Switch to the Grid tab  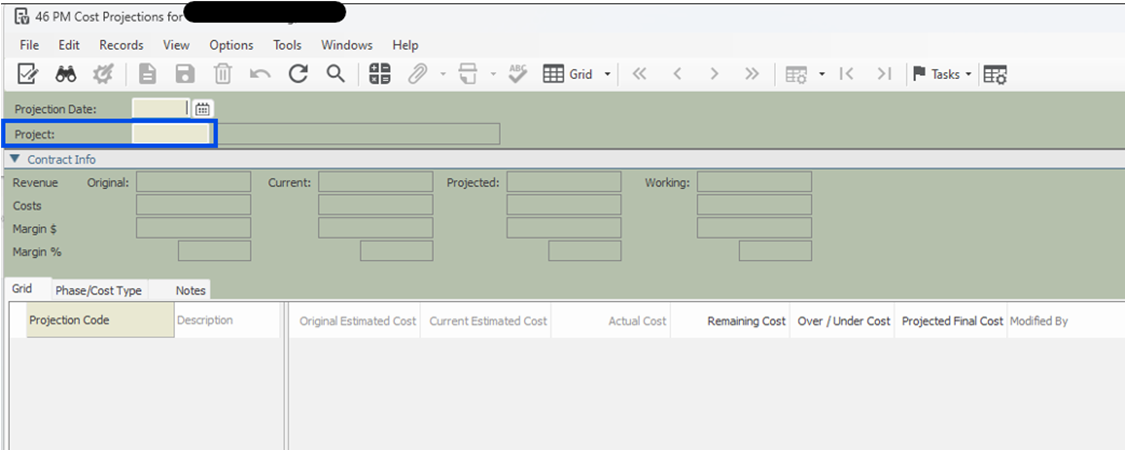[28, 289]
